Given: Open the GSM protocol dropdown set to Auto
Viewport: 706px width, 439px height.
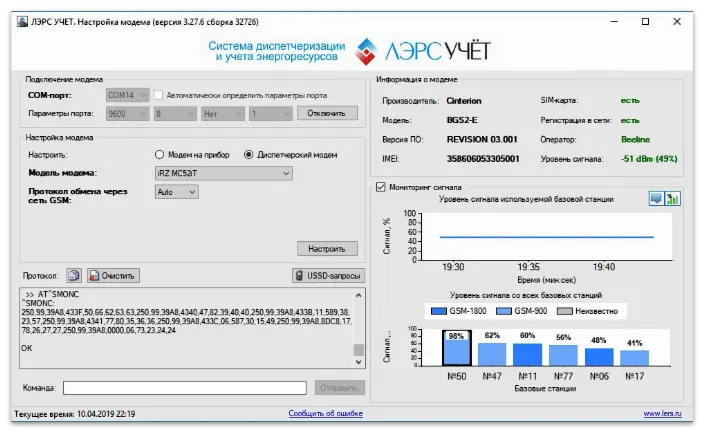Looking at the screenshot, I should [x=177, y=192].
